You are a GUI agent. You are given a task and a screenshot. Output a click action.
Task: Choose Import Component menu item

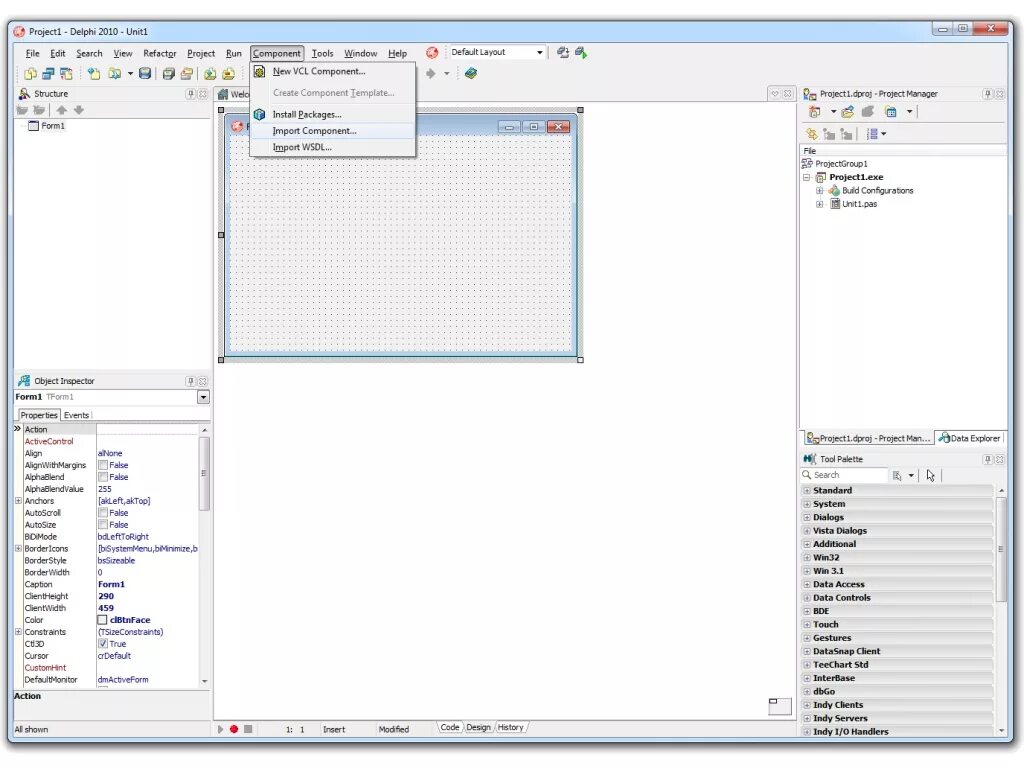[332, 131]
